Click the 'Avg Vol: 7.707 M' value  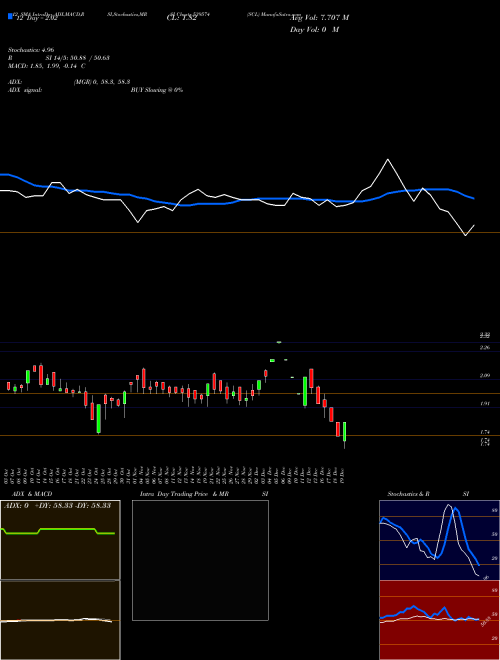click(x=319, y=18)
